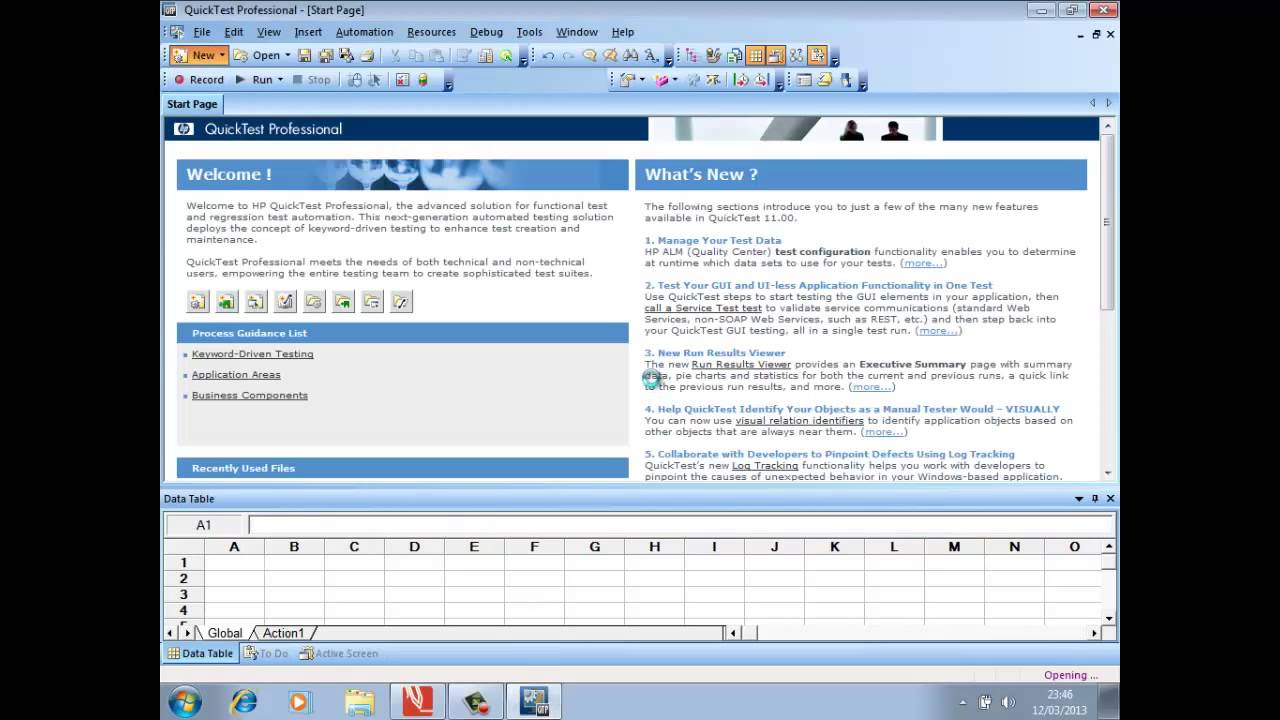The width and height of the screenshot is (1280, 720).
Task: Select the Global sheet tab
Action: point(224,633)
